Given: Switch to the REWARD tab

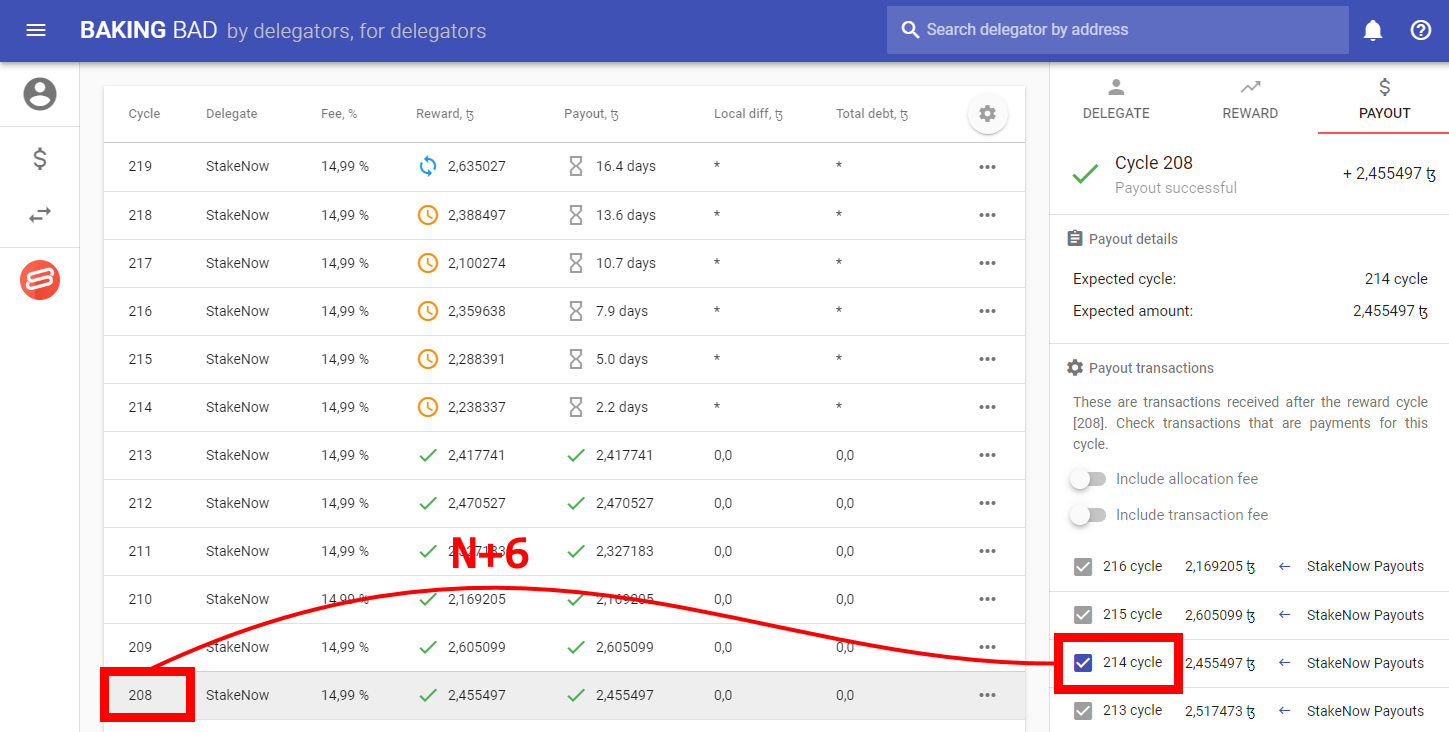Looking at the screenshot, I should [x=1250, y=99].
